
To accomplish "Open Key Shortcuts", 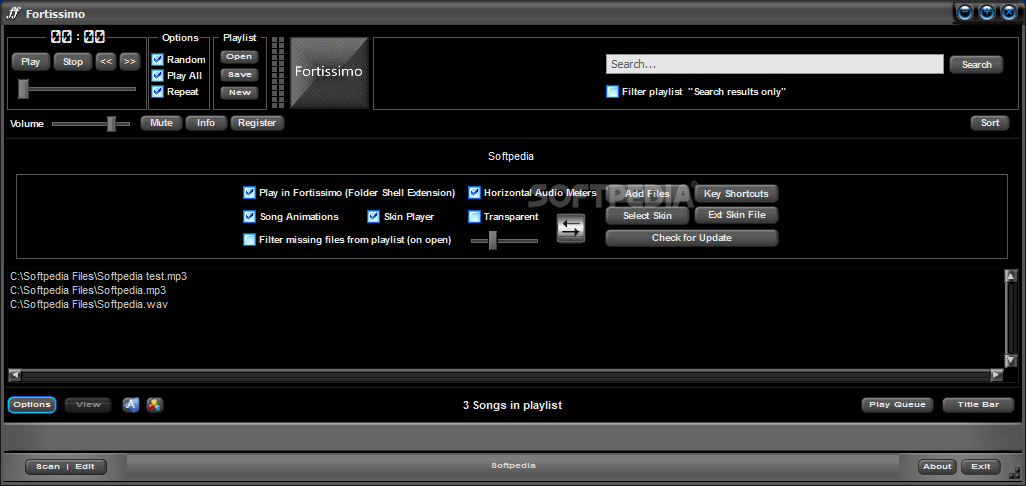I will pyautogui.click(x=736, y=194).
